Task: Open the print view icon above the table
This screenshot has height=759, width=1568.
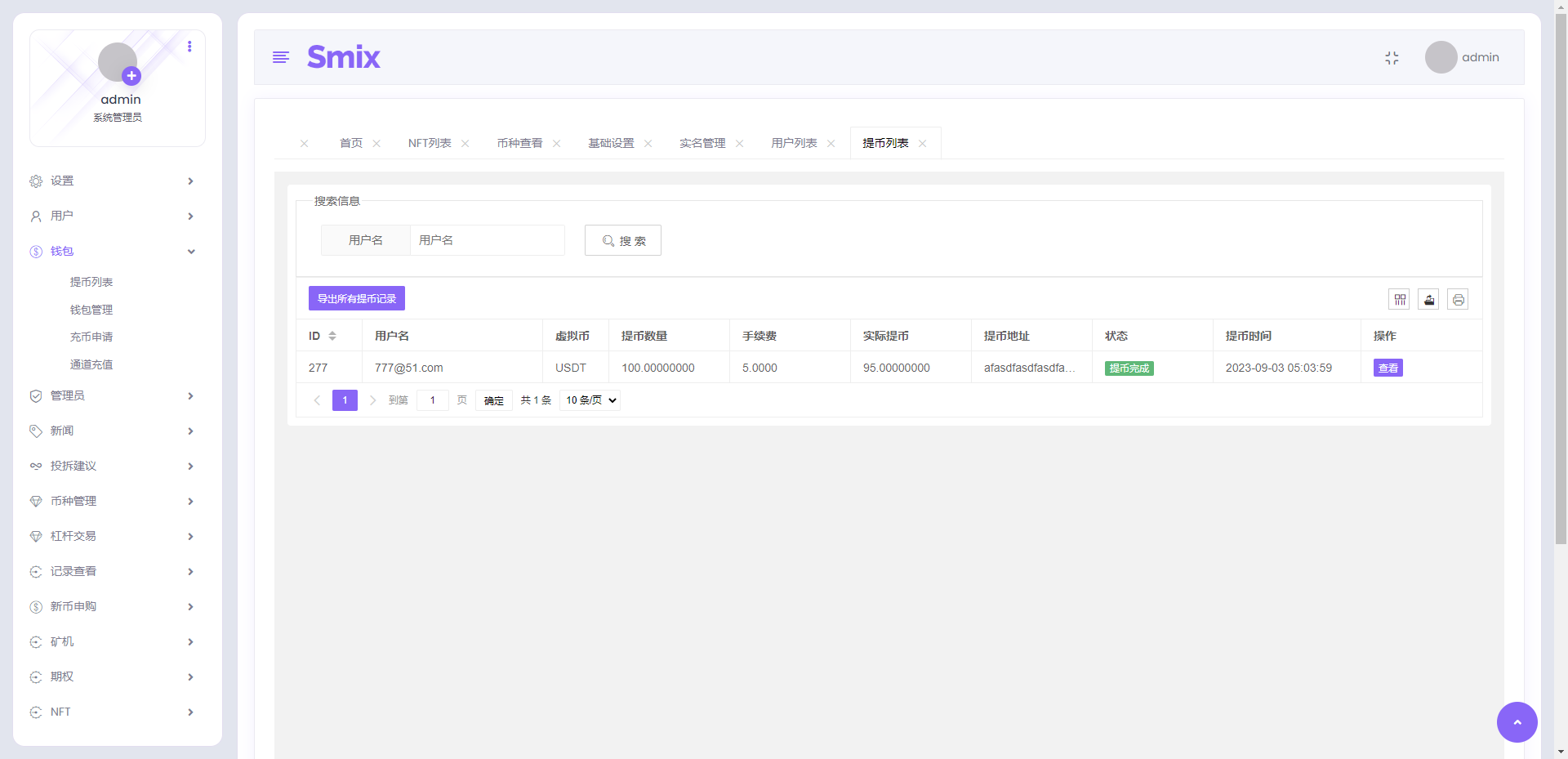Action: coord(1459,299)
